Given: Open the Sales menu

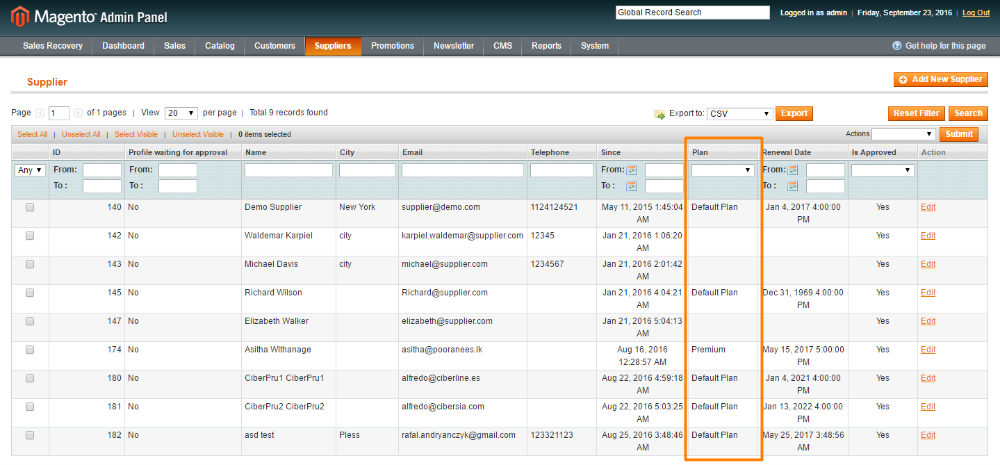Looking at the screenshot, I should 174,46.
